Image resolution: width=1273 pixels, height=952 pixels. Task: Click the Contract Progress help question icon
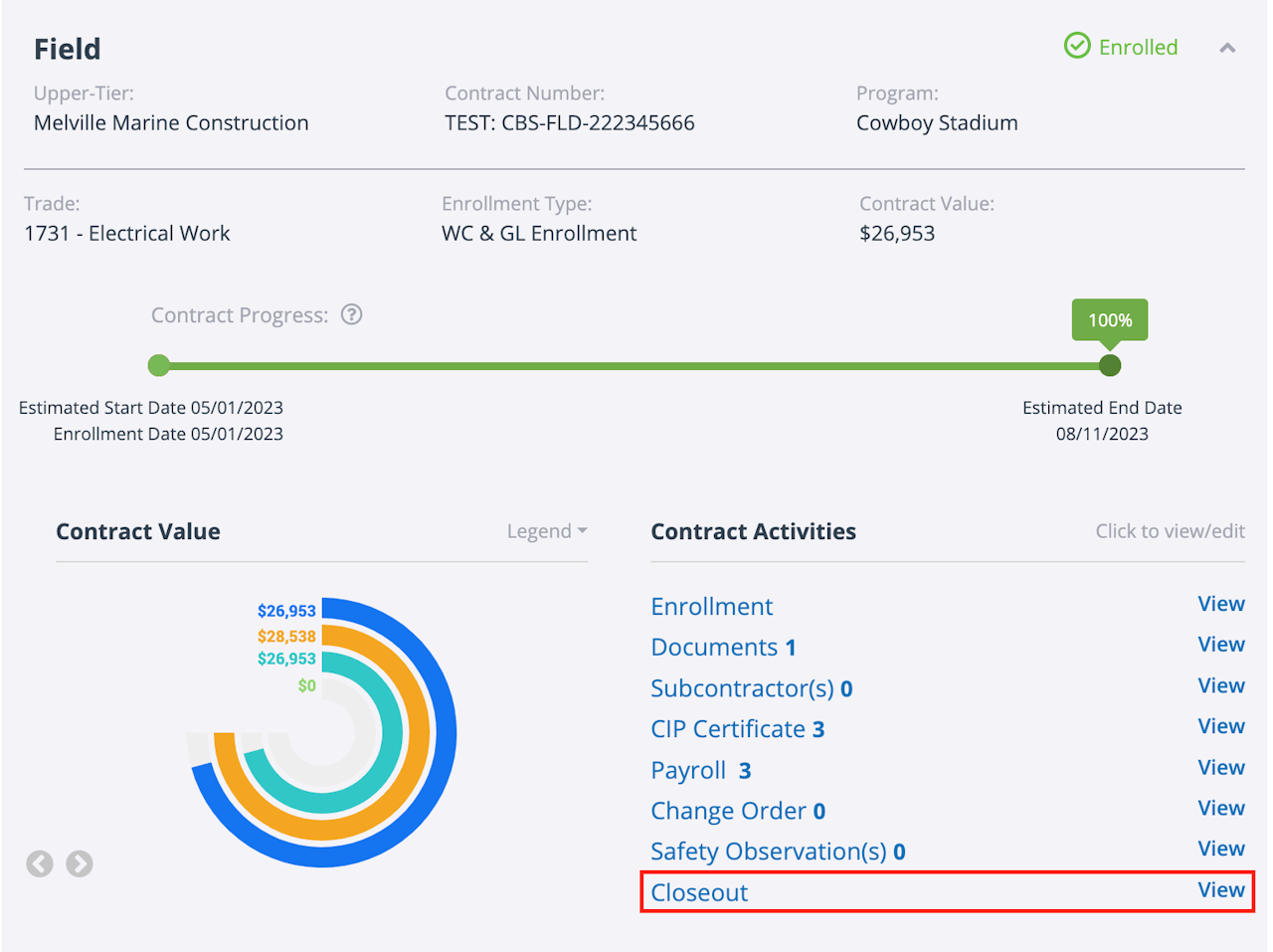click(351, 315)
